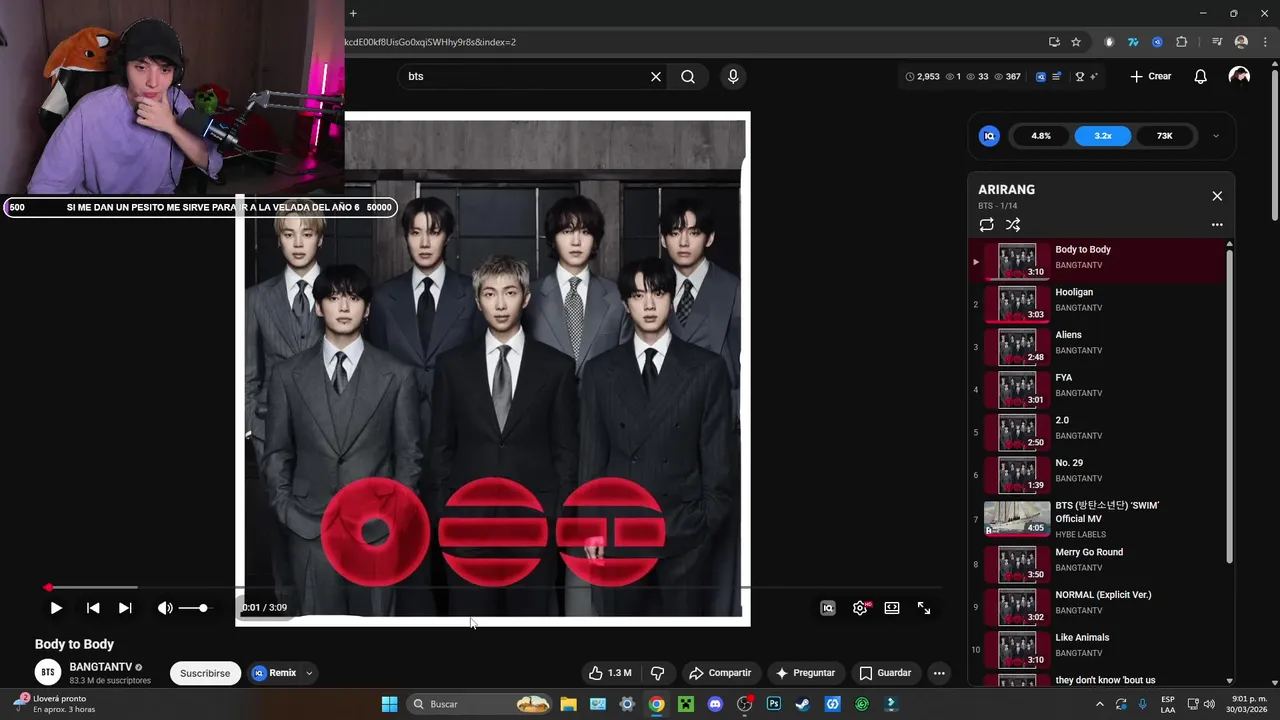The image size is (1280, 720).
Task: Select the 73K vidIQ metric
Action: [x=1165, y=136]
